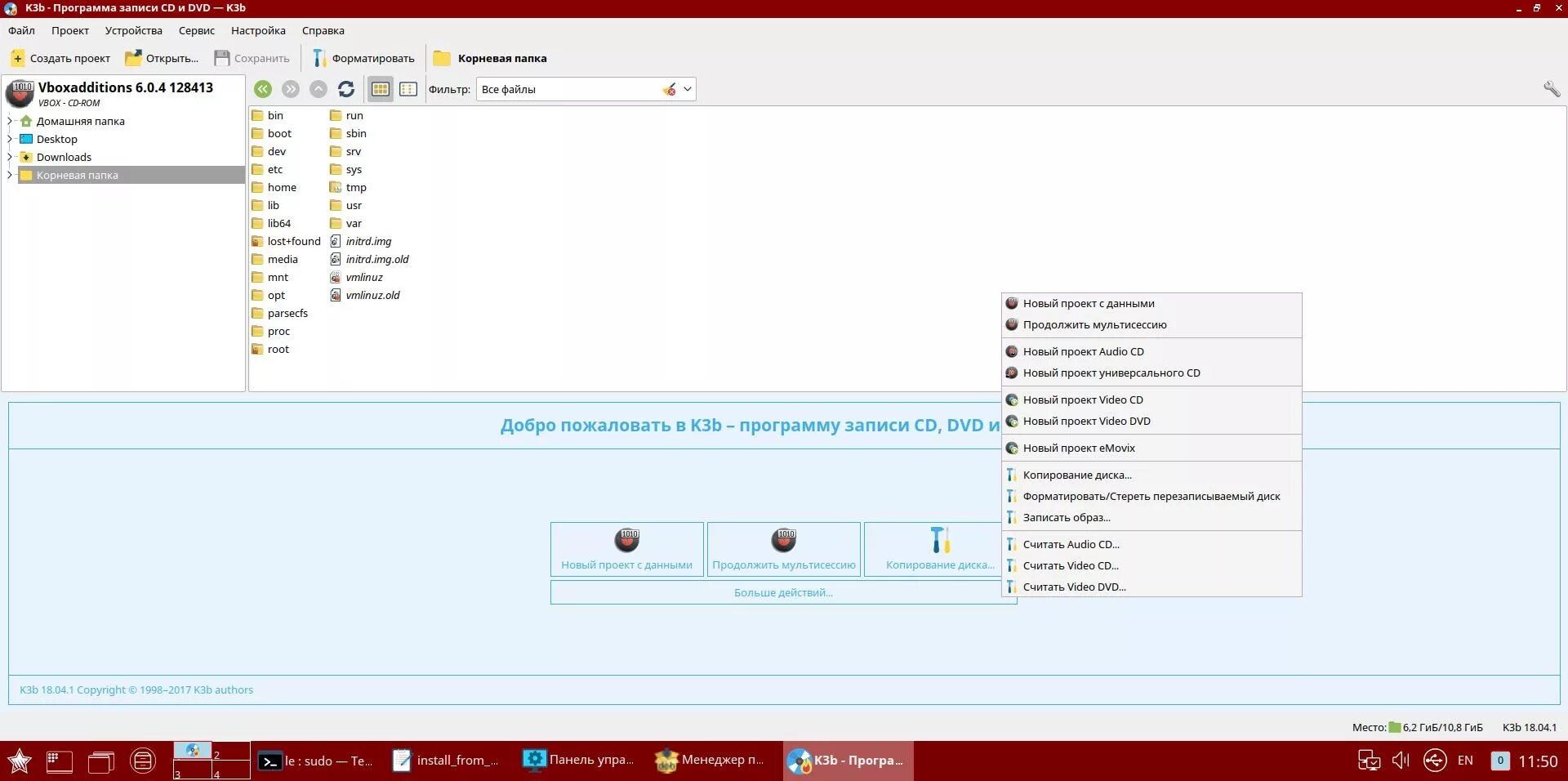
Task: Select the bin folder icon
Action: [258, 115]
